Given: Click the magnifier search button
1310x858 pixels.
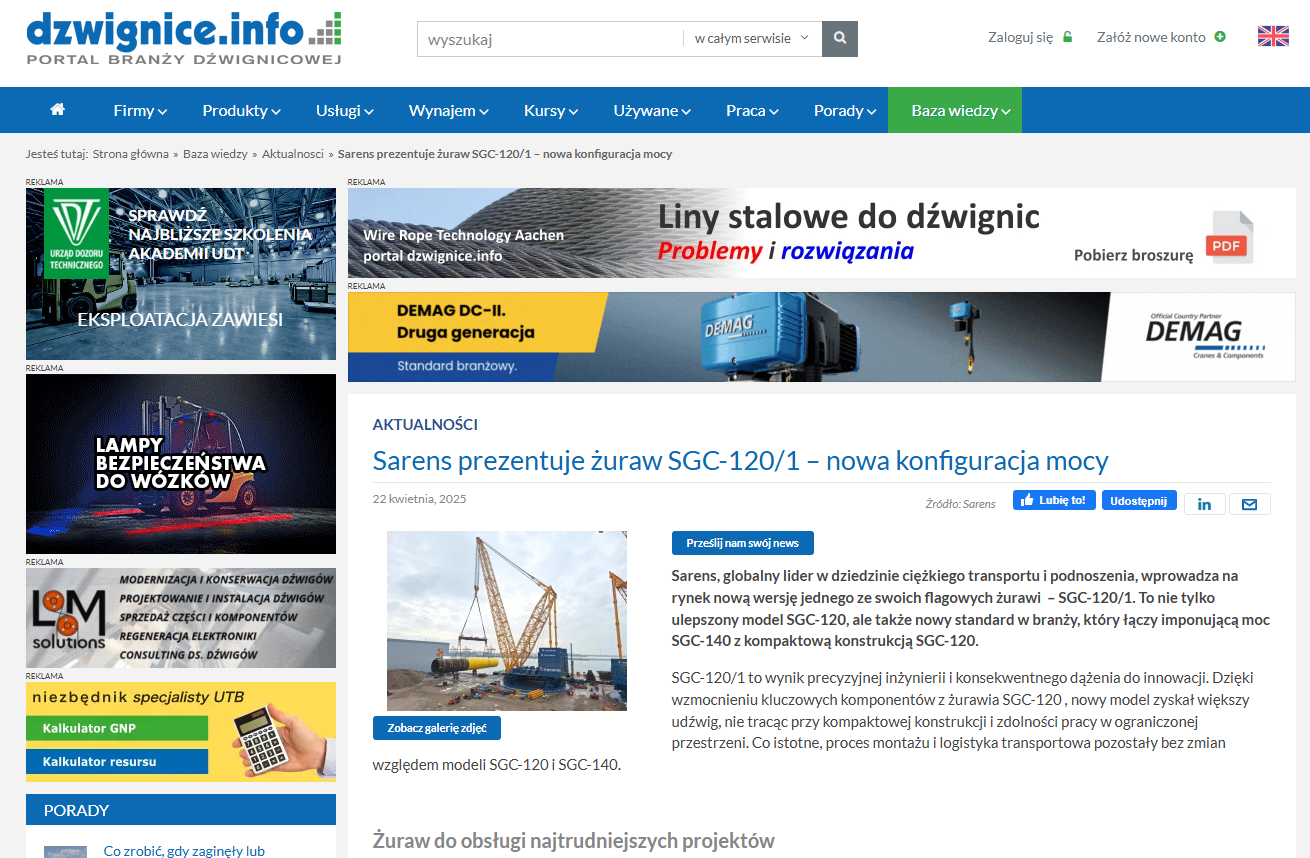Looking at the screenshot, I should tap(840, 39).
